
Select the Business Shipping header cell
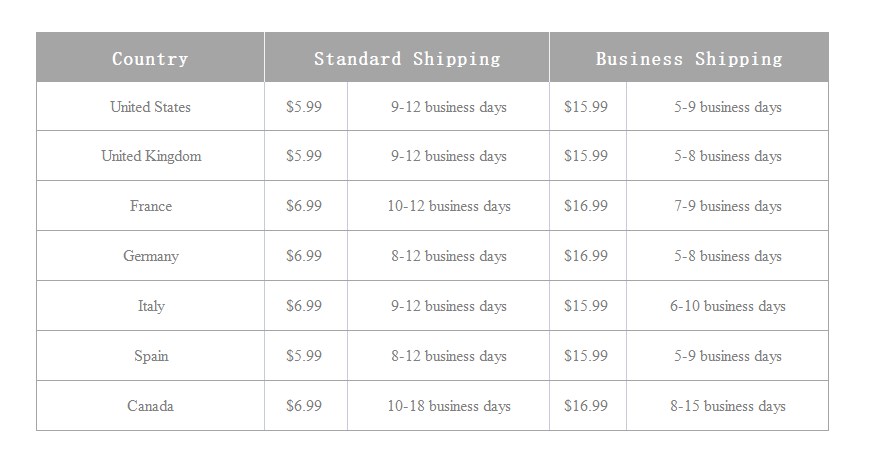point(689,58)
